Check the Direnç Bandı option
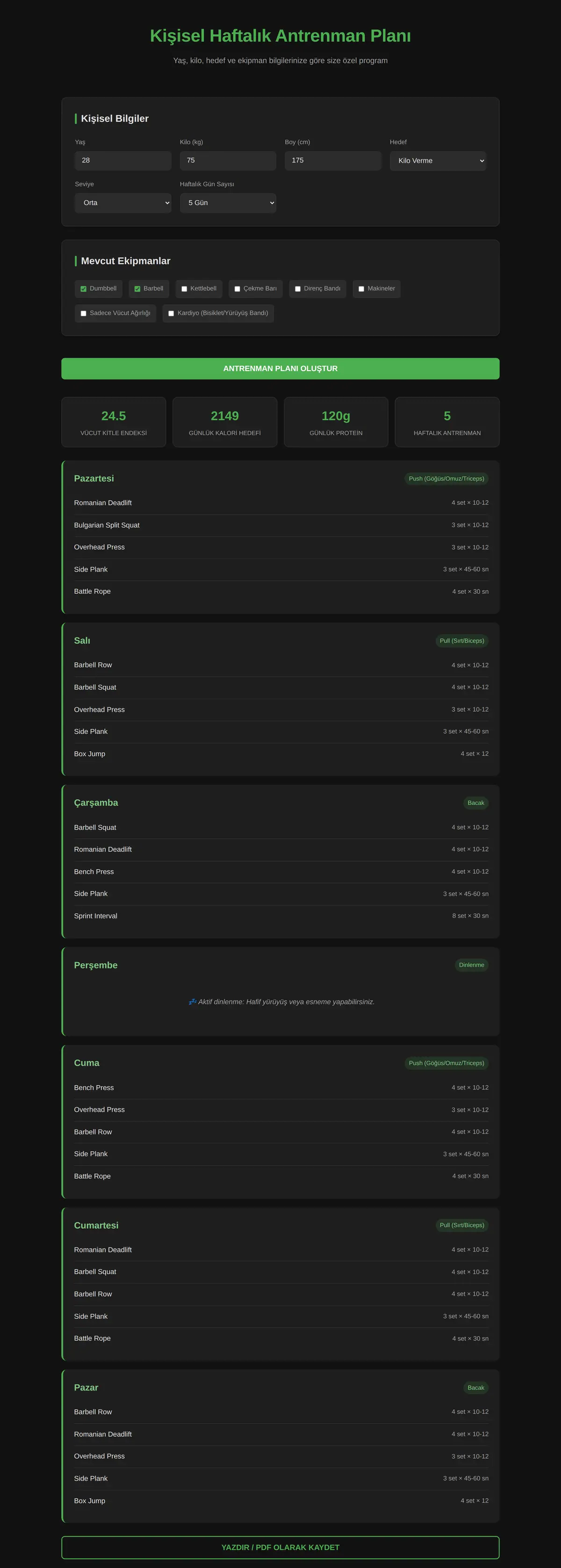The image size is (561, 1568). 298,289
